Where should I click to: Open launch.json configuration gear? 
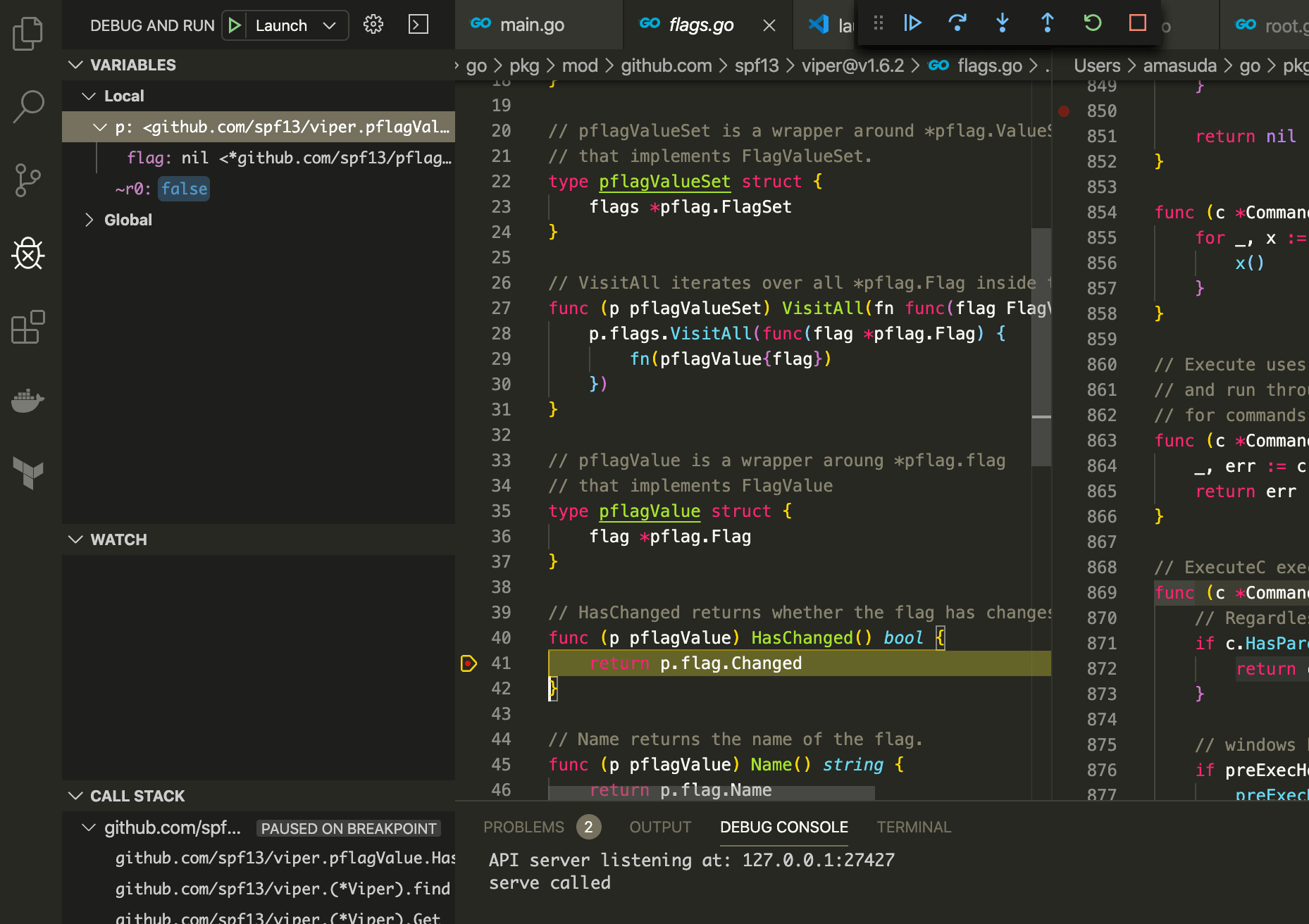coord(373,25)
